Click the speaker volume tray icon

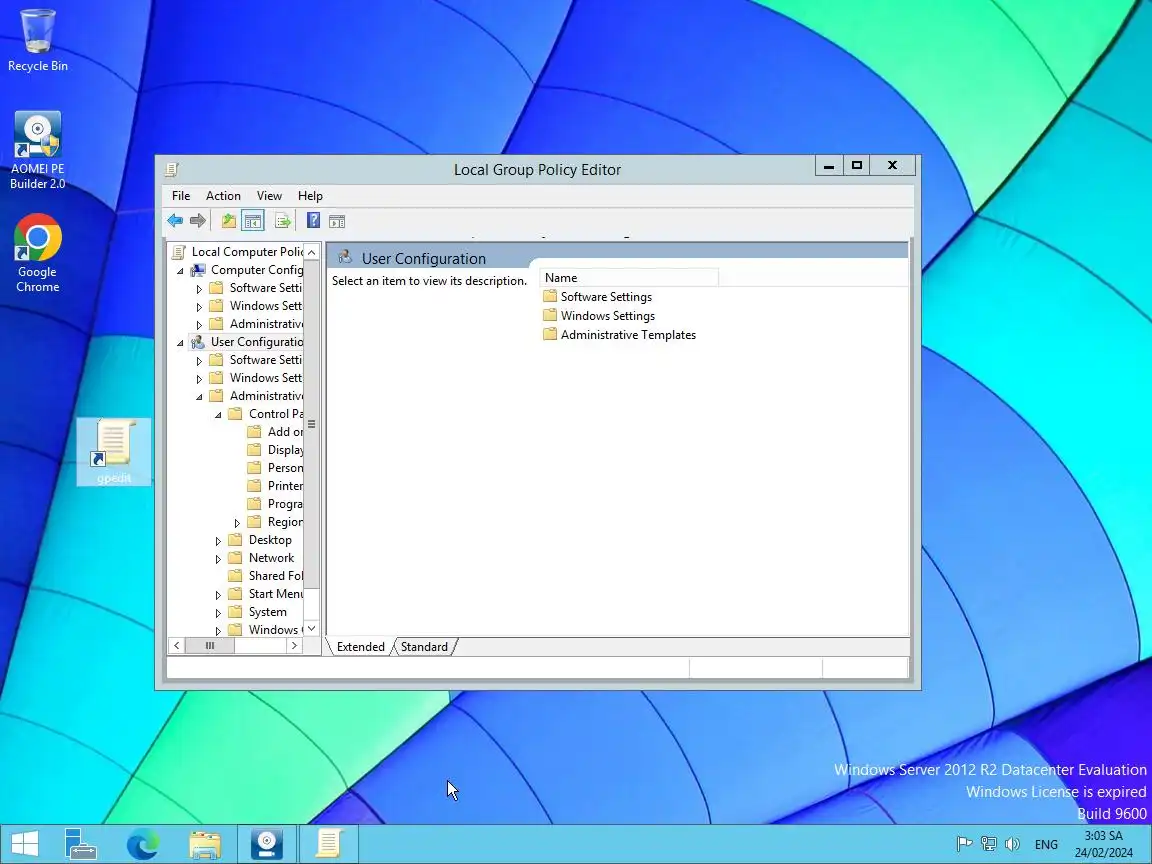(1012, 844)
